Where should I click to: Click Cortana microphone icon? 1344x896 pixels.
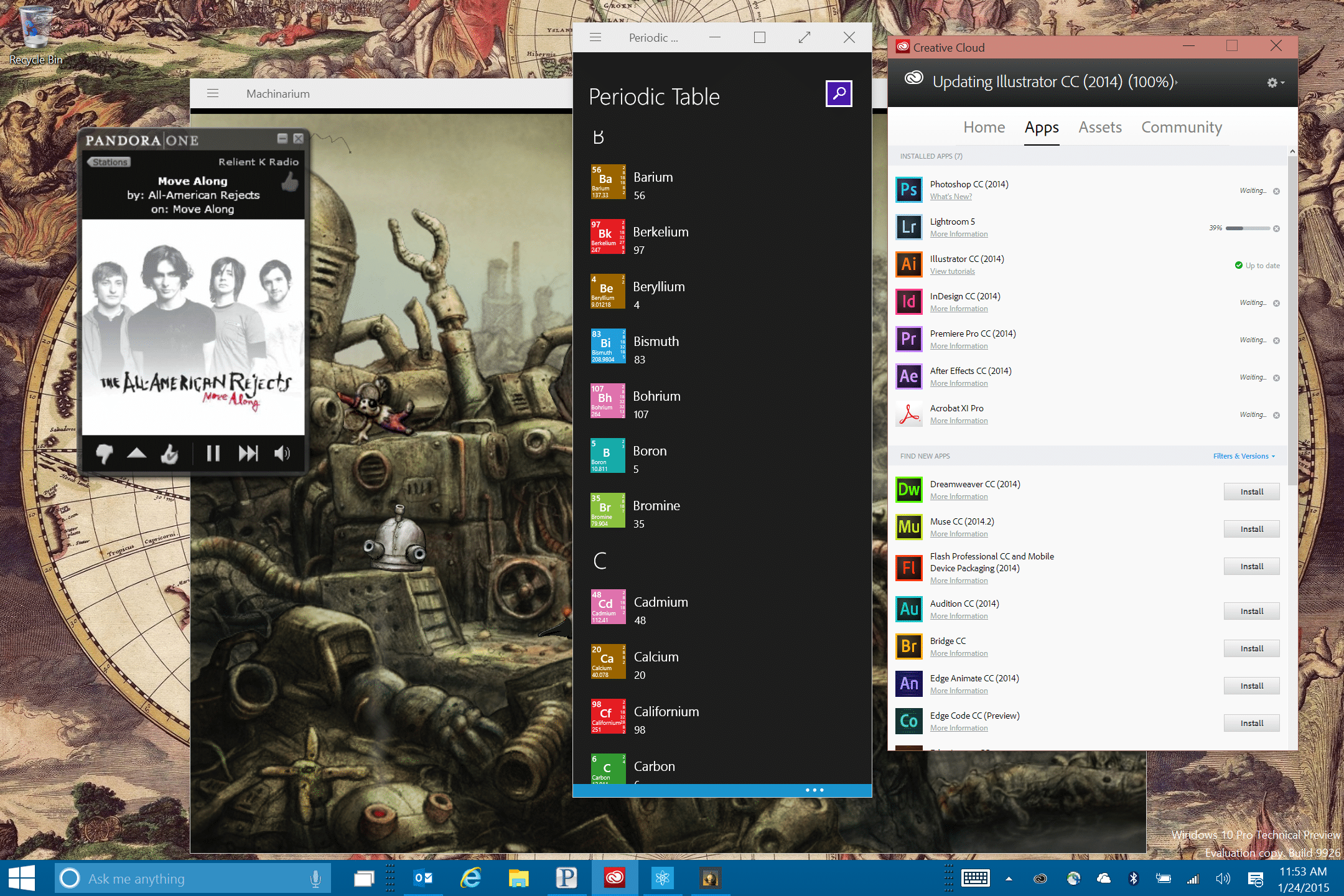[315, 879]
